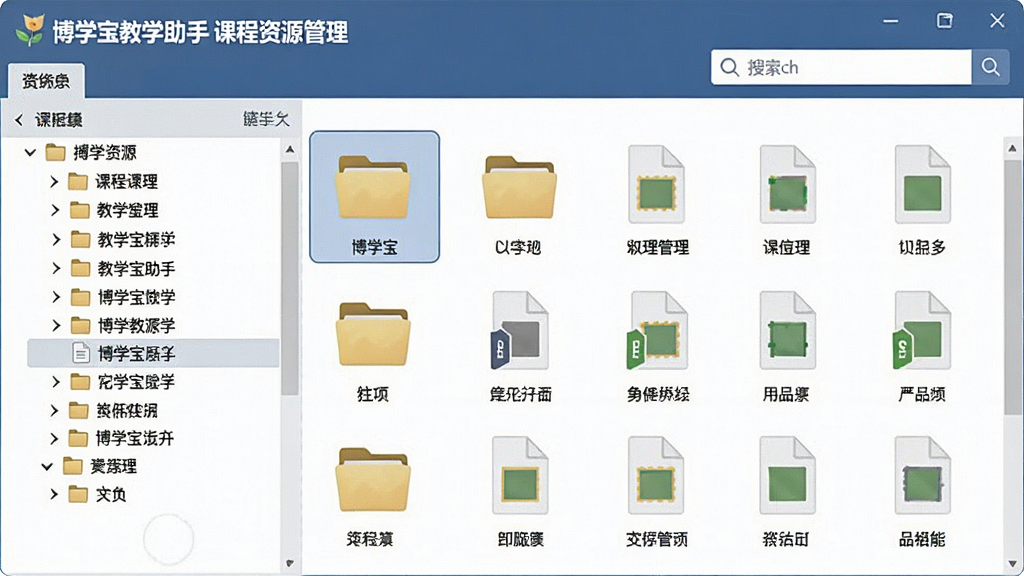Select the highlighted document row in tree
The image size is (1024, 576).
click(153, 353)
